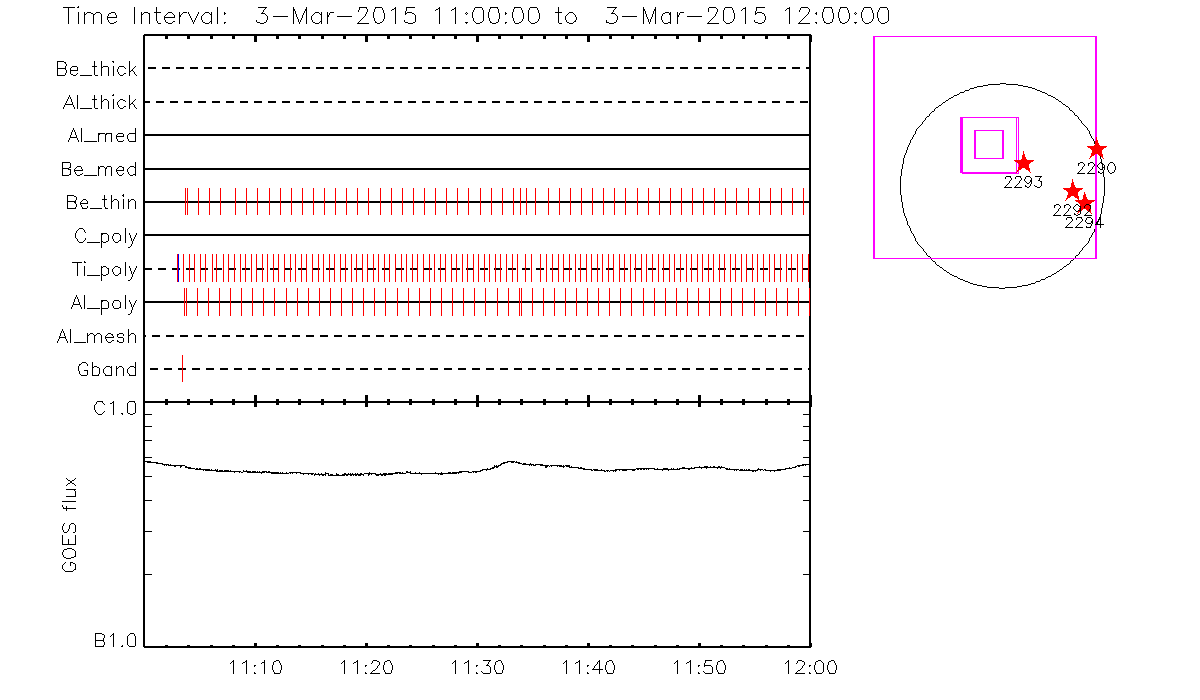Click the GOES flux bump near 11:33
This screenshot has height=700, width=1200.
[510, 462]
